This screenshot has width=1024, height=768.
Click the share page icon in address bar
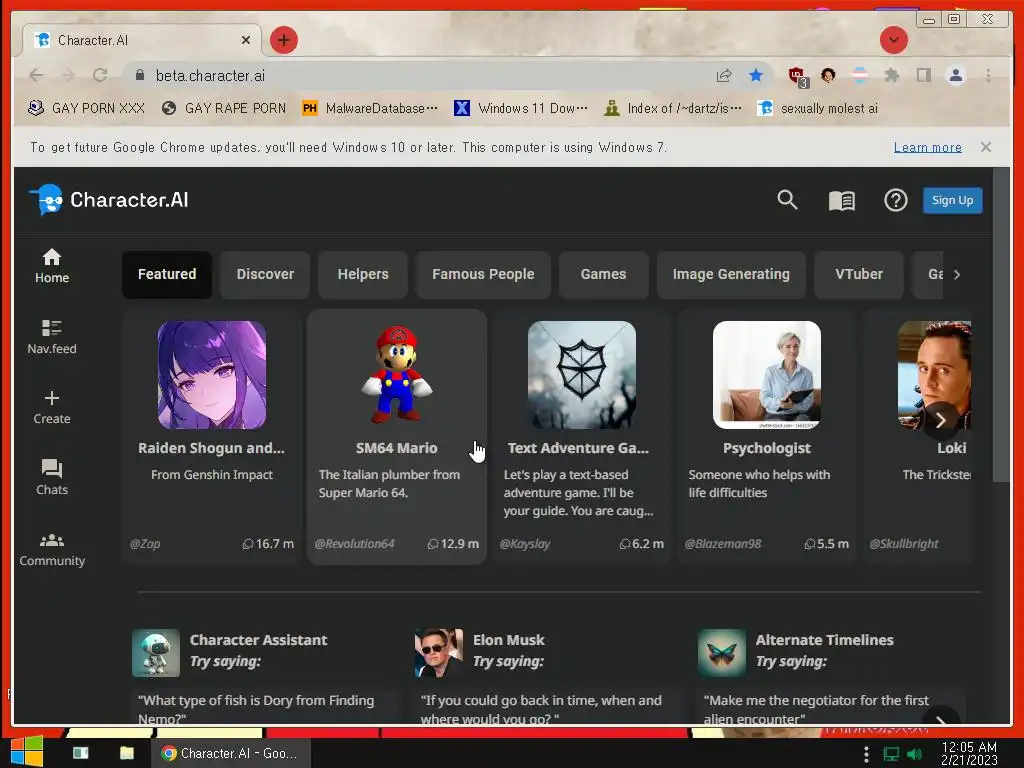click(724, 76)
